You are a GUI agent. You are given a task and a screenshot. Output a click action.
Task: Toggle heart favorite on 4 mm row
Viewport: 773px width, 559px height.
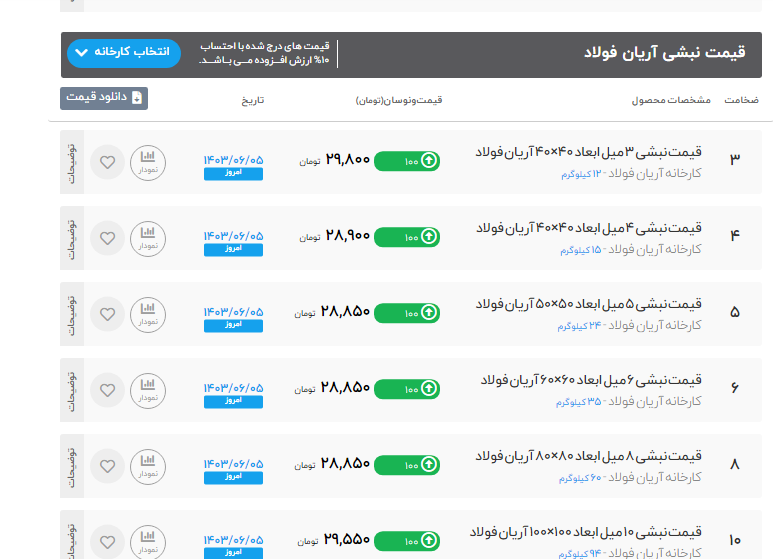pos(107,238)
